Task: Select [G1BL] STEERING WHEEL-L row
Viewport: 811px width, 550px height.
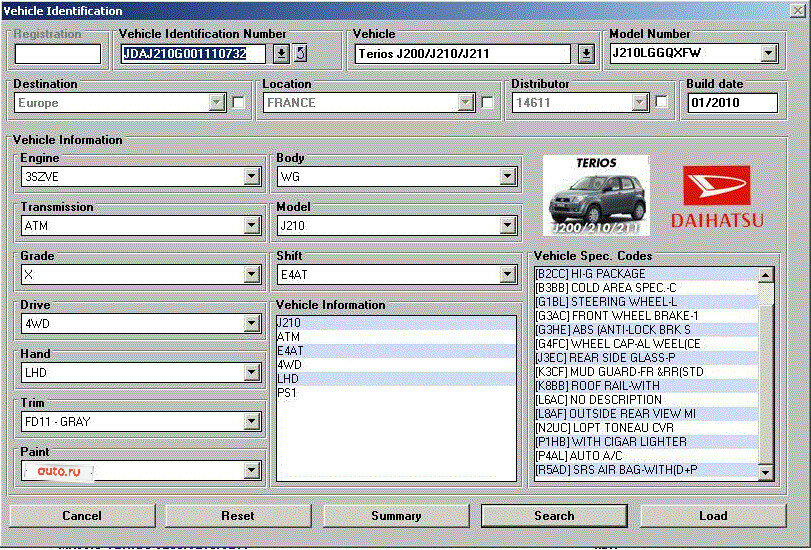Action: pos(647,302)
